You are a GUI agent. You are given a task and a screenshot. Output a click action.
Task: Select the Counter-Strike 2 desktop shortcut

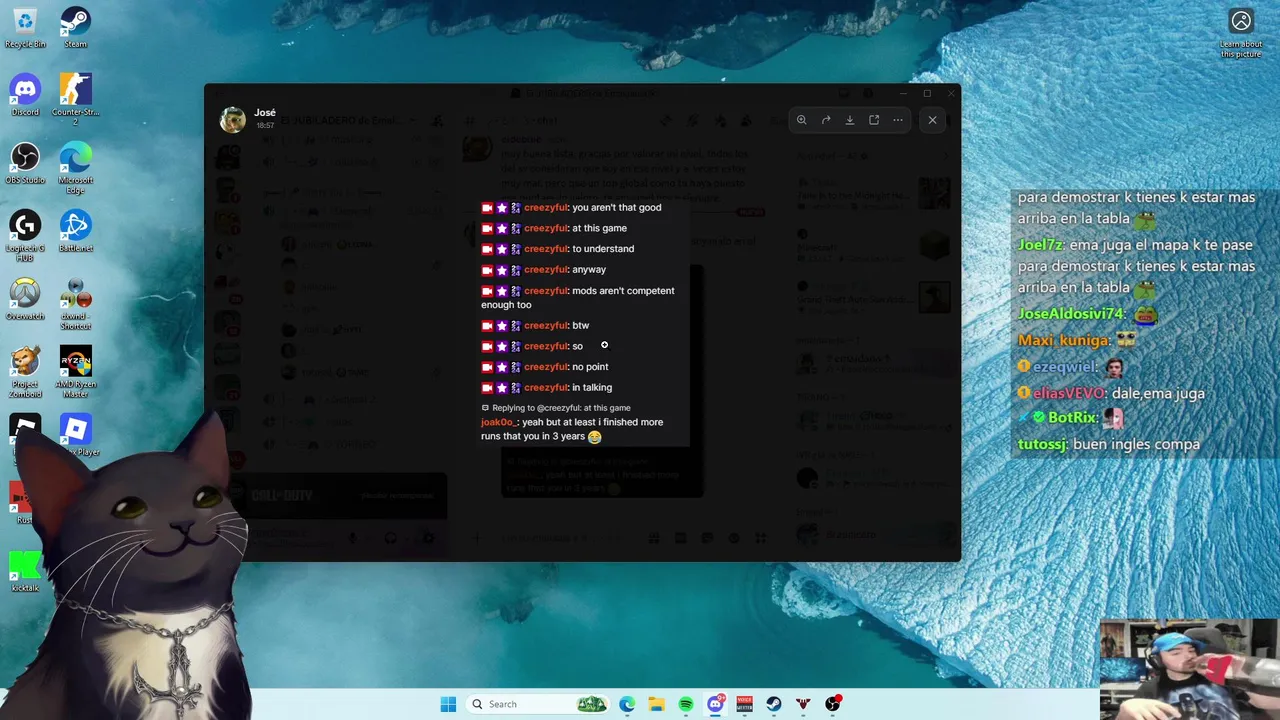coord(75,98)
